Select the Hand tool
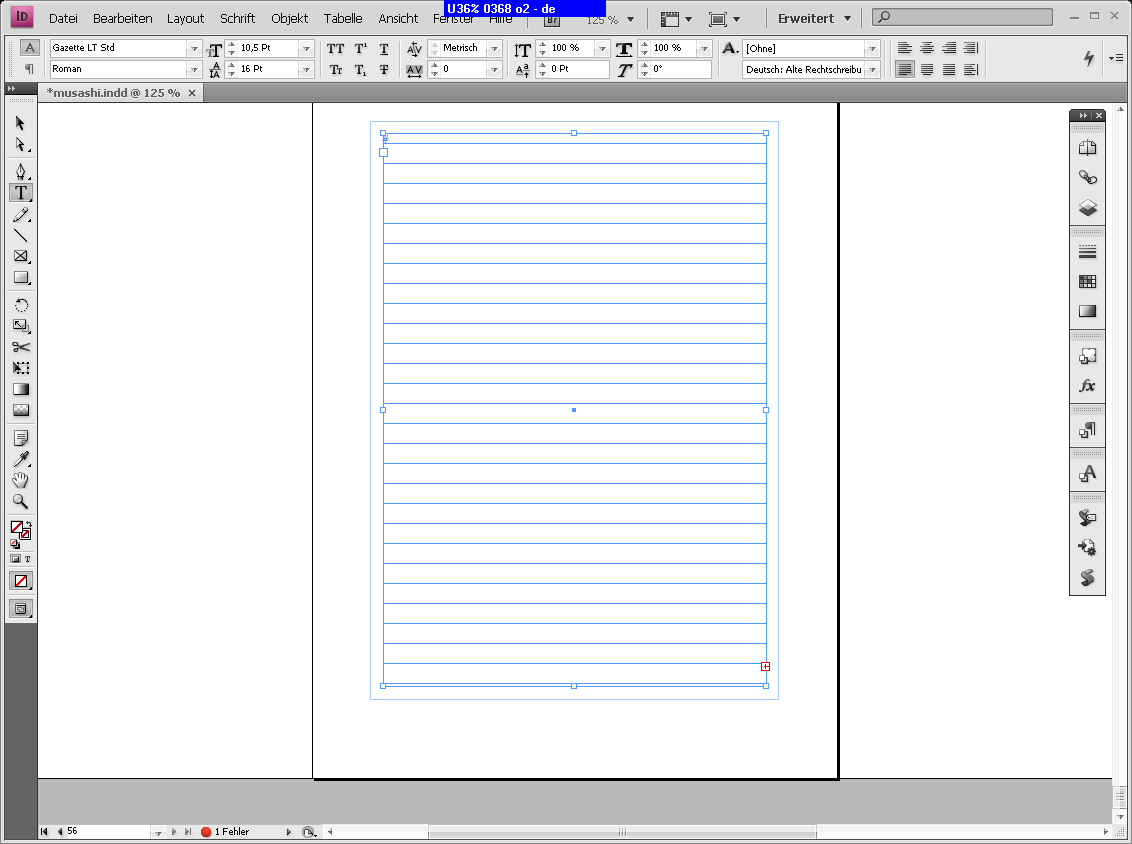Screen dimensions: 1132x844 (20, 480)
